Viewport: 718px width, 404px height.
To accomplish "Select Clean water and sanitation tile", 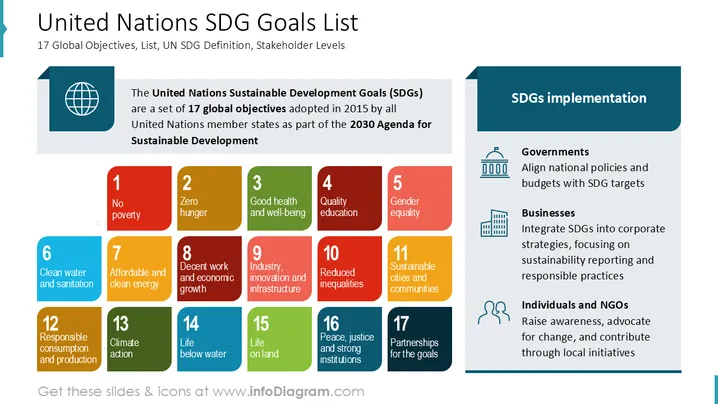I will pos(69,268).
